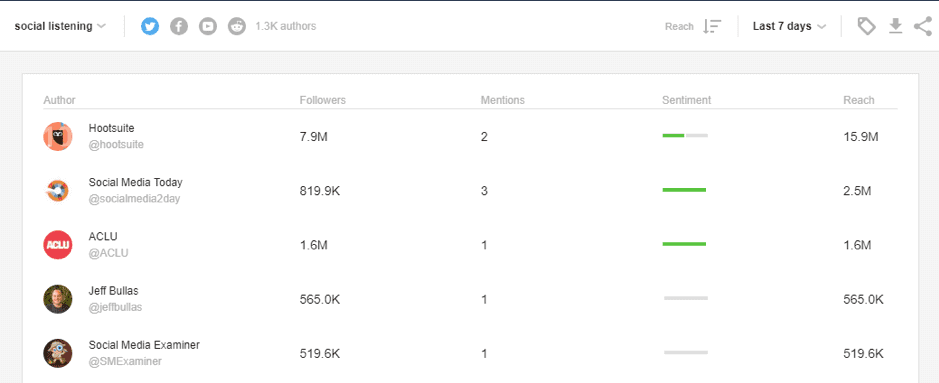Download the authors report

pyautogui.click(x=895, y=26)
